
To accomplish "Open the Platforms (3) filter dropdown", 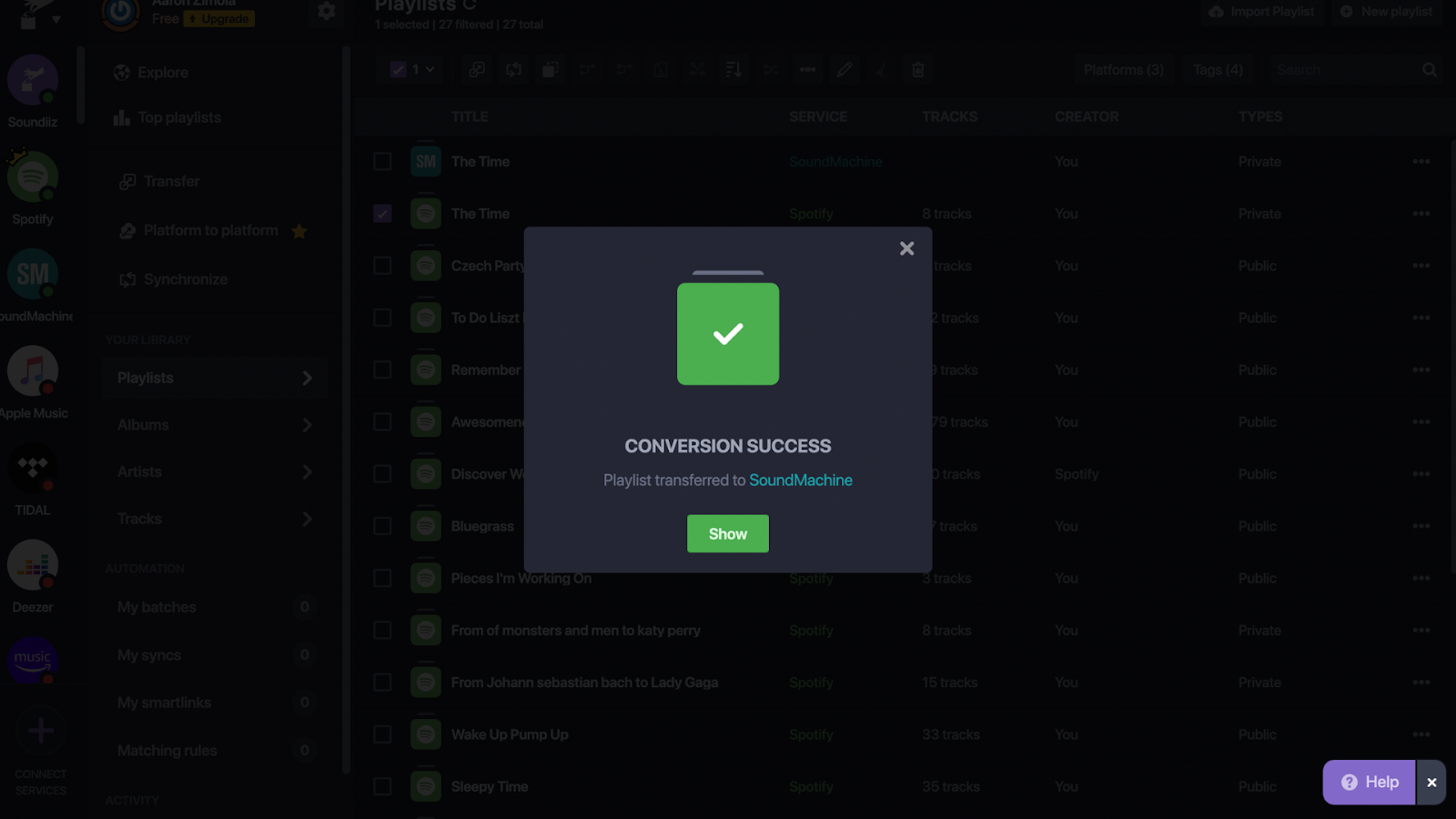I will pos(1124,69).
